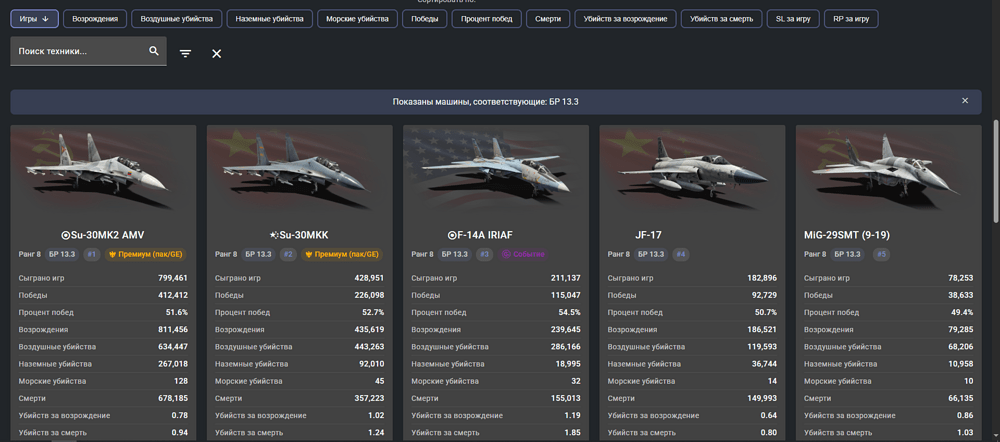Click Премиум badge on Su-30MK2 AMV card
The height and width of the screenshot is (442, 1000).
click(145, 254)
